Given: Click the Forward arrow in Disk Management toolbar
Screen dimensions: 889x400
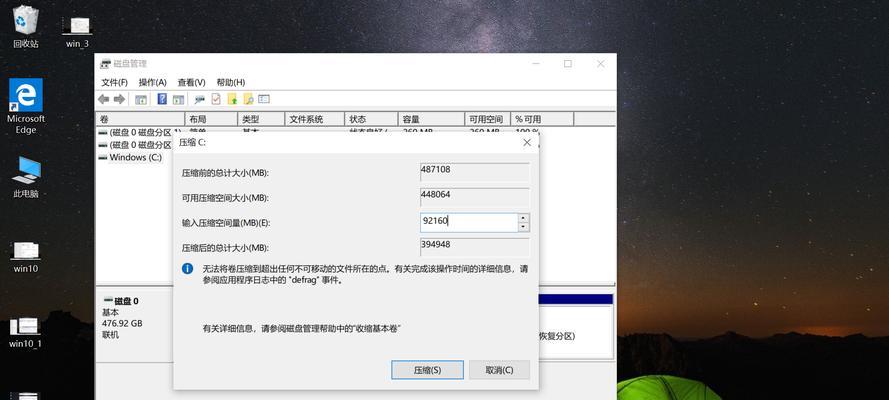Looking at the screenshot, I should click(x=119, y=99).
